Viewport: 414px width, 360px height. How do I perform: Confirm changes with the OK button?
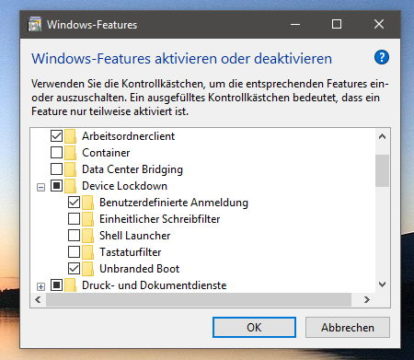[254, 327]
